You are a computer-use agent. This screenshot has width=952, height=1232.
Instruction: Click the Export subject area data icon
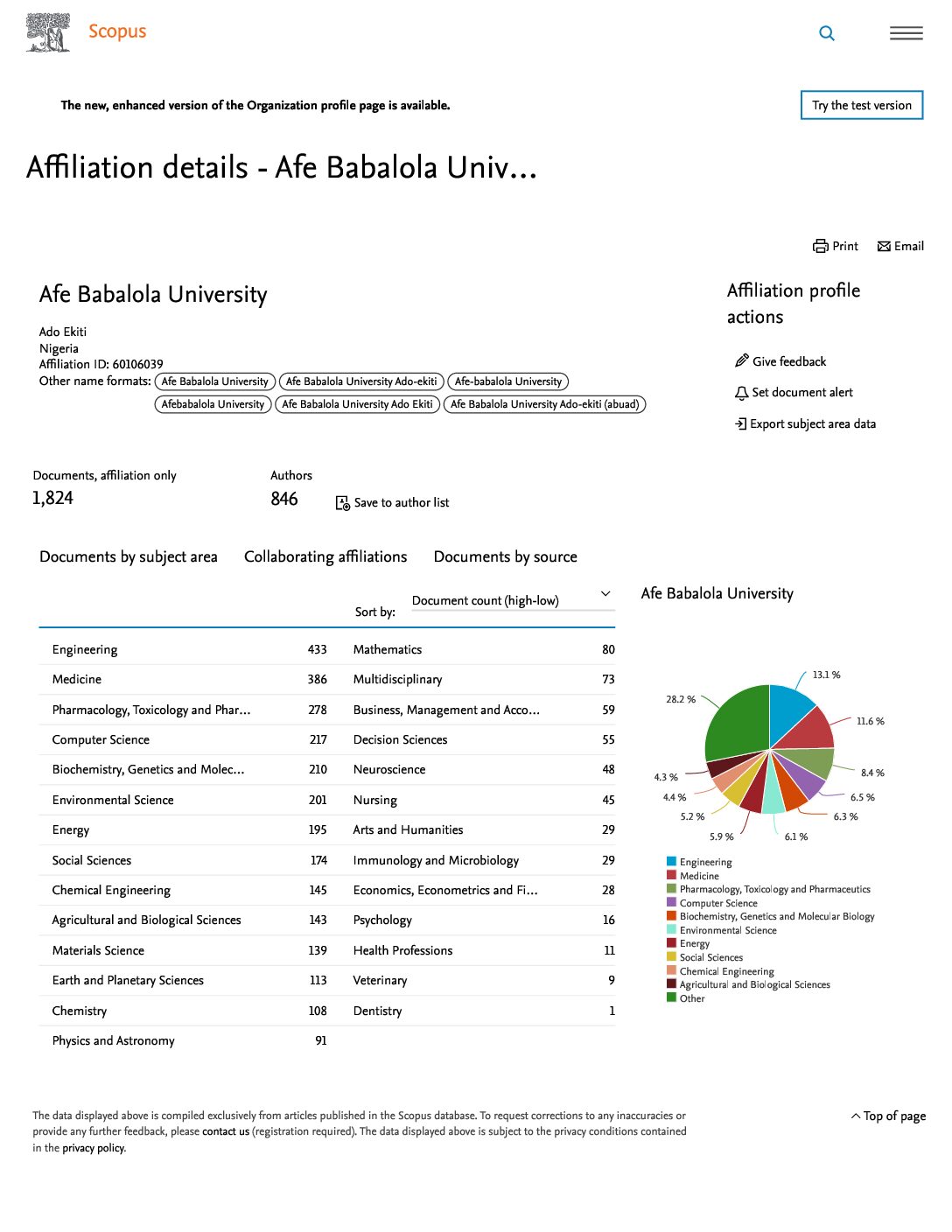[740, 423]
